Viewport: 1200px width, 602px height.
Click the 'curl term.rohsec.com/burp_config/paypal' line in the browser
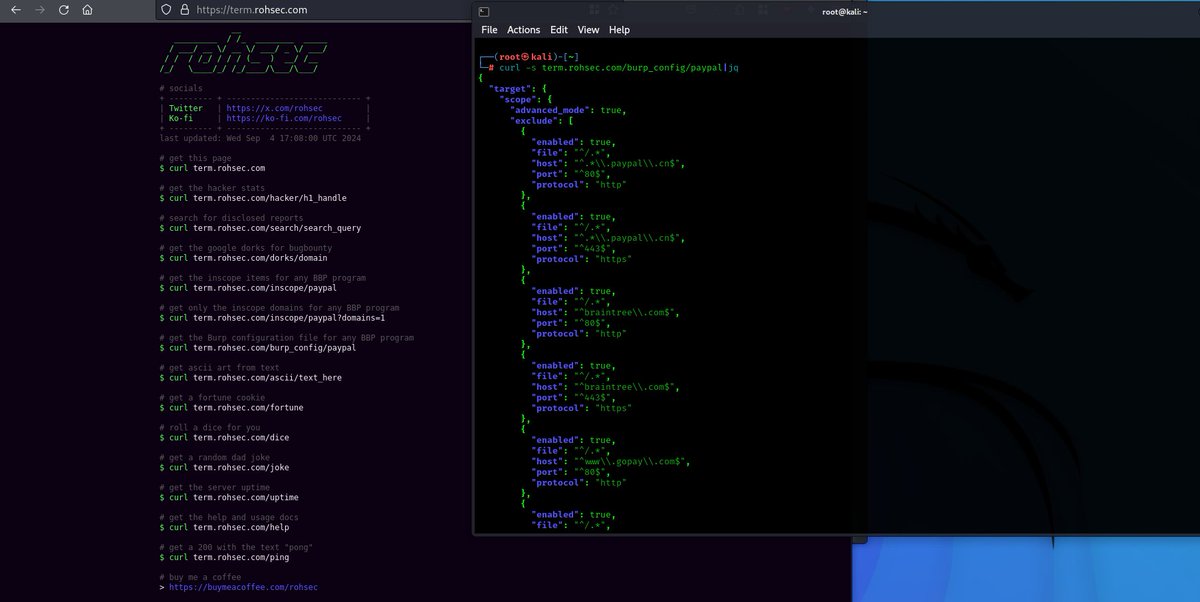coord(258,348)
